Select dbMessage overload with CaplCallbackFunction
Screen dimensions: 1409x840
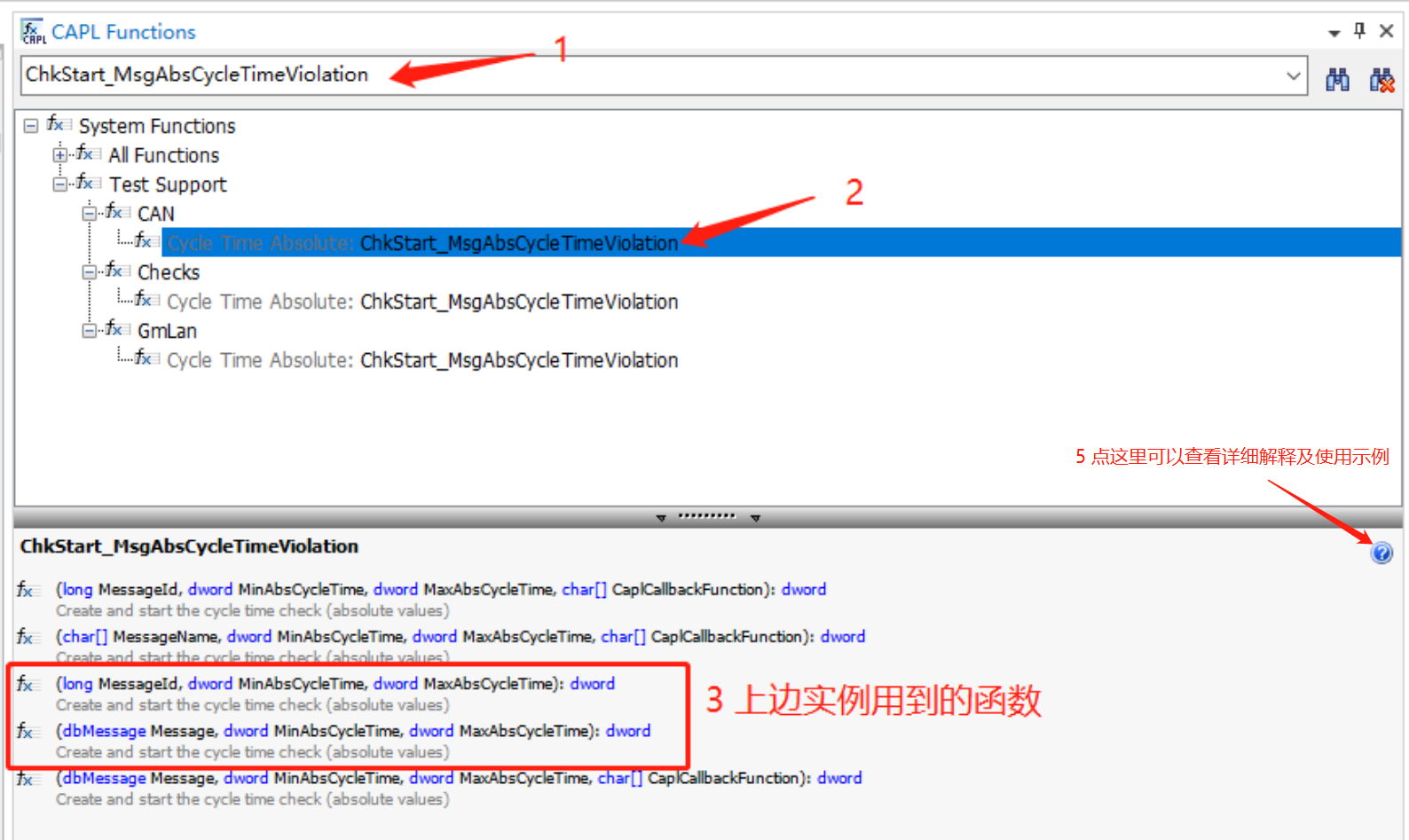[459, 778]
